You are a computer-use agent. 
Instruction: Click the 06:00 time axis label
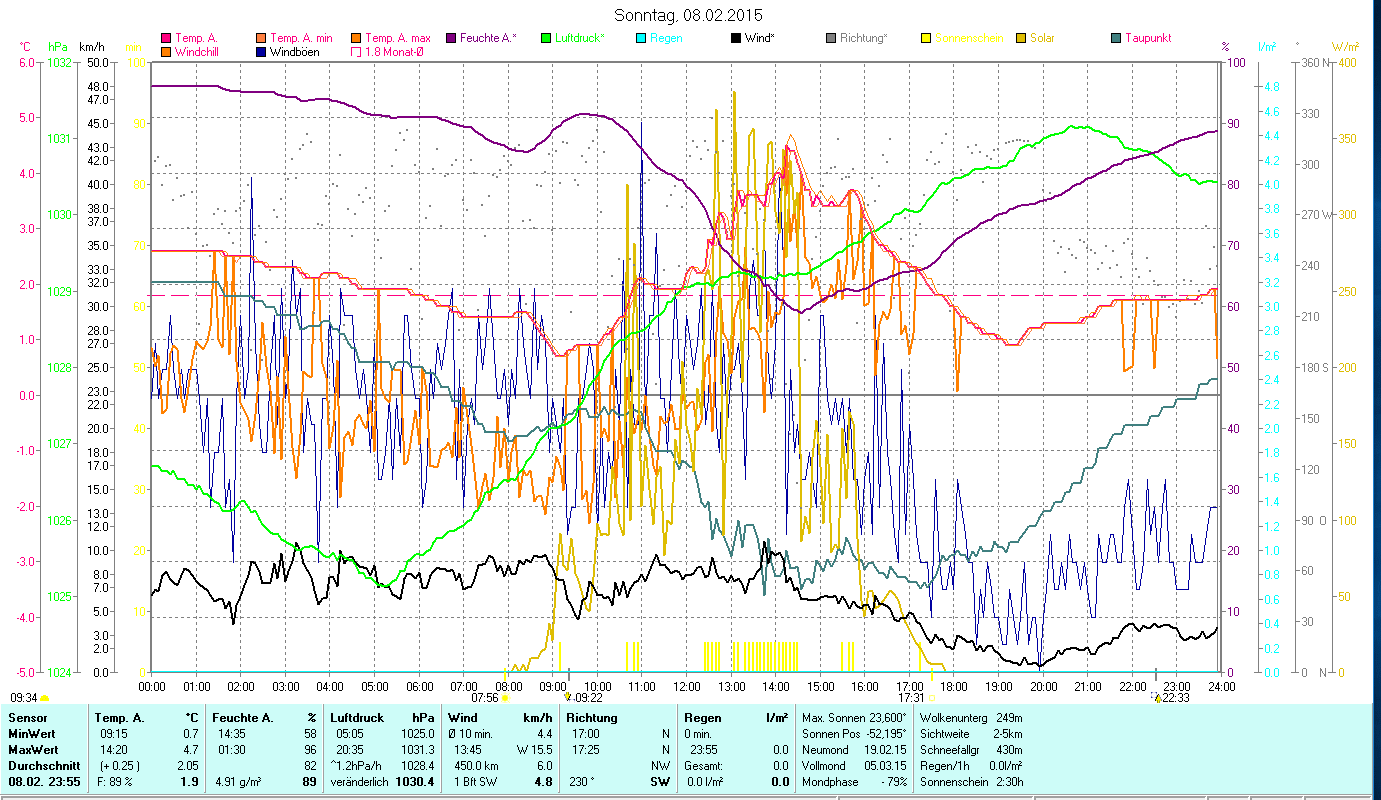pos(419,687)
